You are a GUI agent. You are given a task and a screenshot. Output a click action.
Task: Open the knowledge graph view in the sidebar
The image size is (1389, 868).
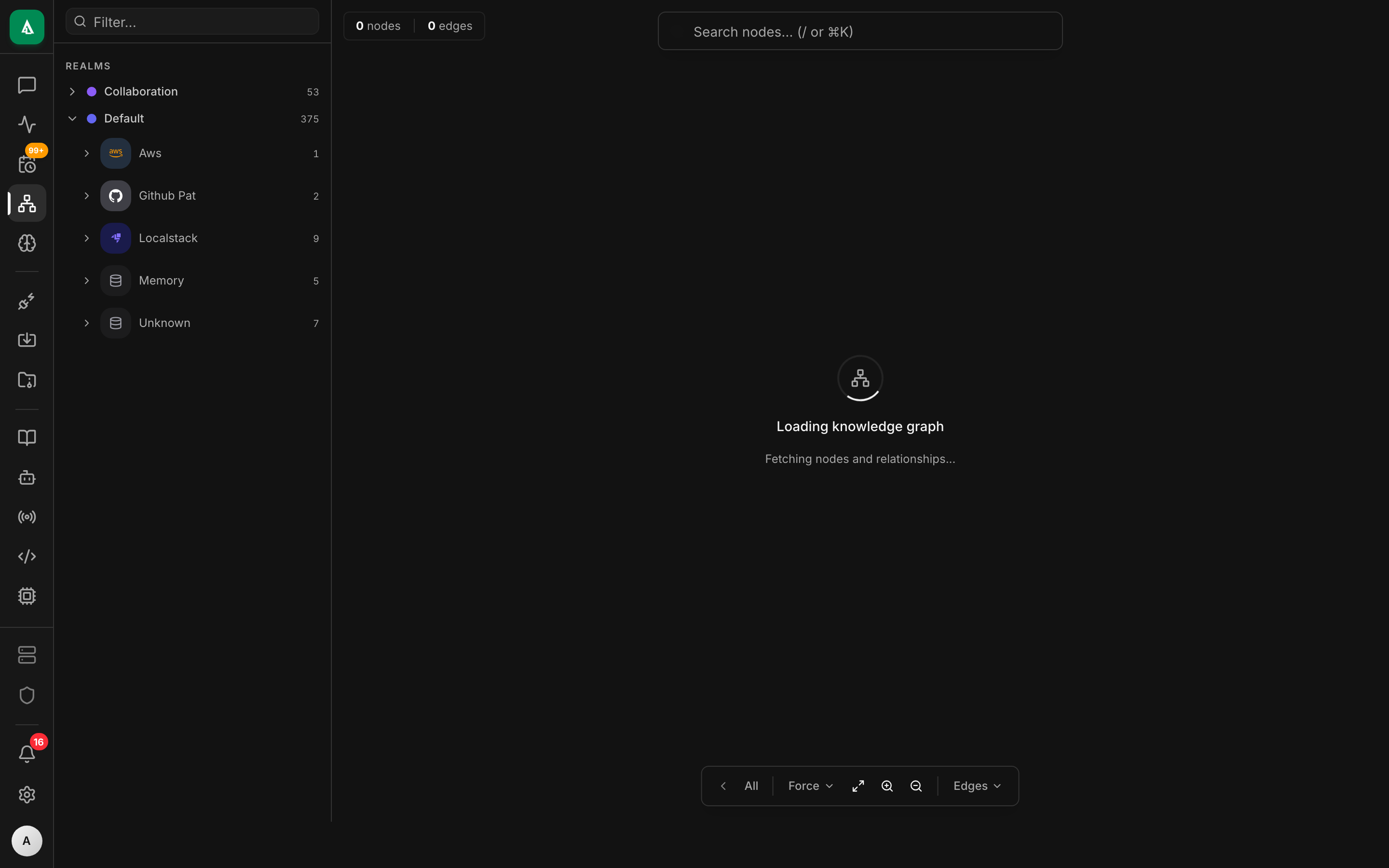pos(27,203)
